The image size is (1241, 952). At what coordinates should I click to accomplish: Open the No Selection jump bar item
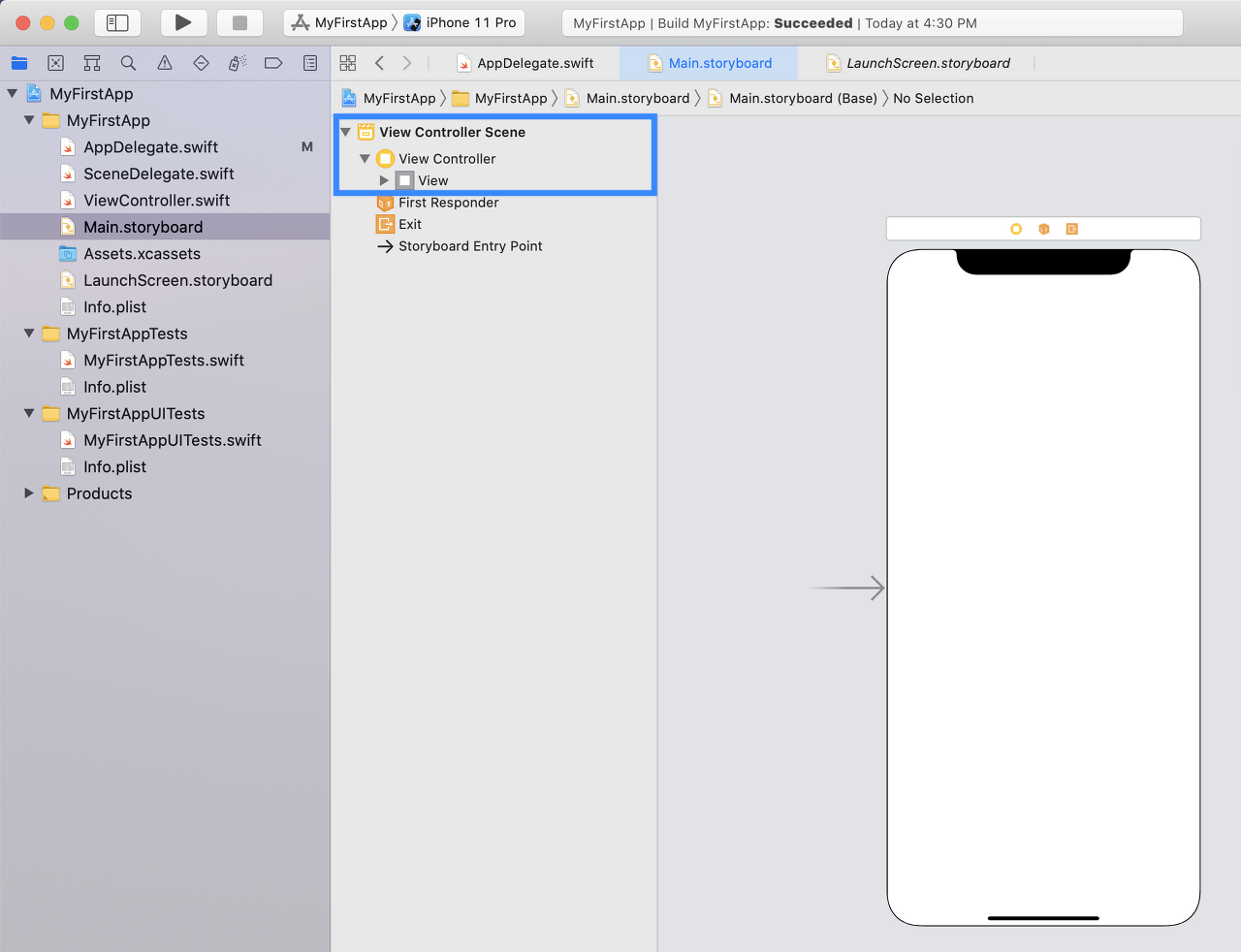click(934, 98)
